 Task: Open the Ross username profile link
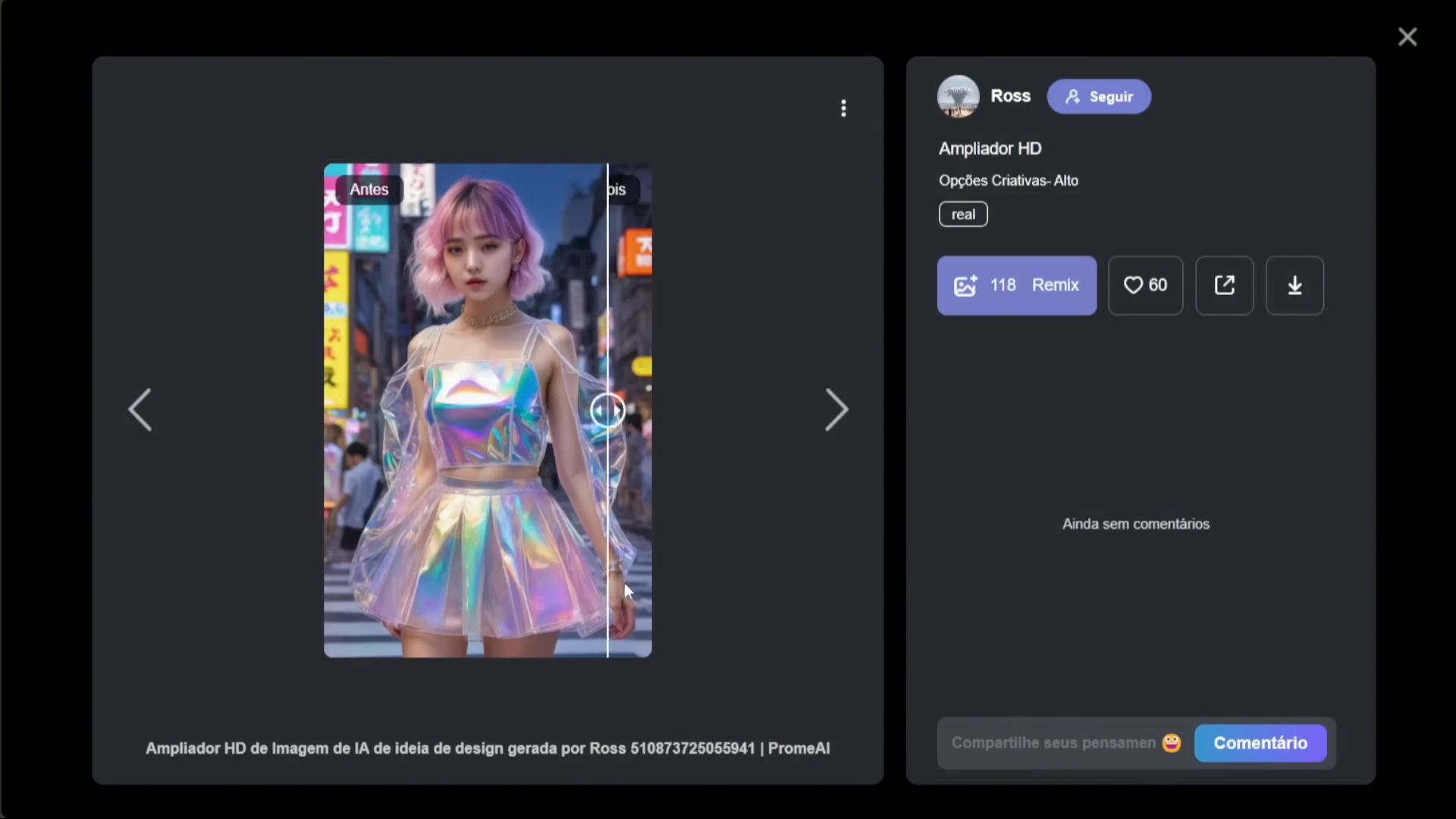[1010, 96]
